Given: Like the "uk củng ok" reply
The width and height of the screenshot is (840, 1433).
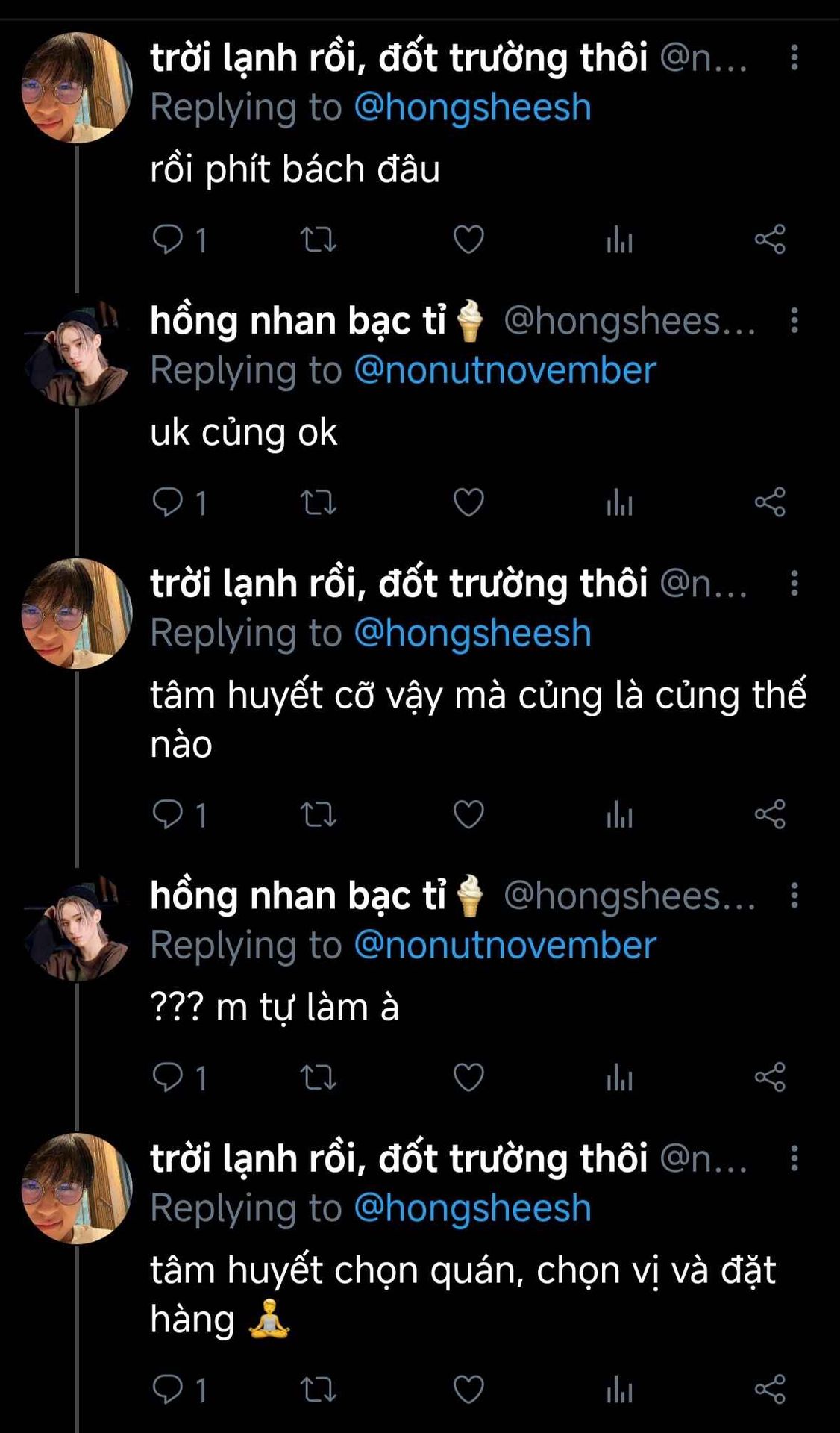Looking at the screenshot, I should pyautogui.click(x=468, y=502).
